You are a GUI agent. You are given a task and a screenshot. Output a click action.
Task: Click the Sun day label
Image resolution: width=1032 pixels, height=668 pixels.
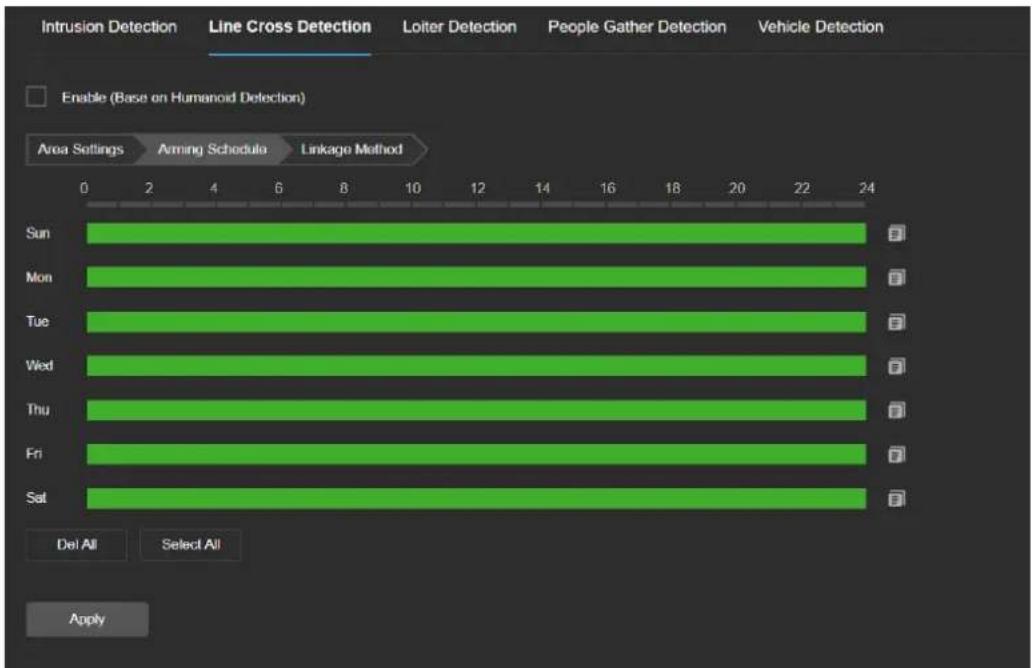click(38, 233)
